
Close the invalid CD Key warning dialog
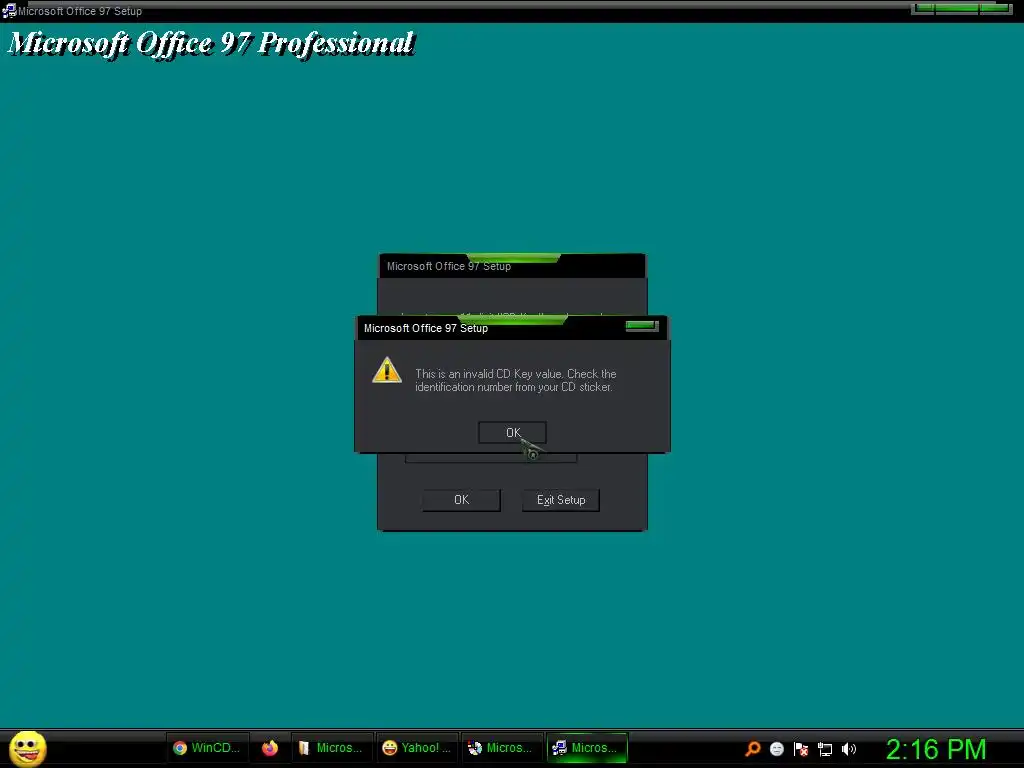(641, 326)
